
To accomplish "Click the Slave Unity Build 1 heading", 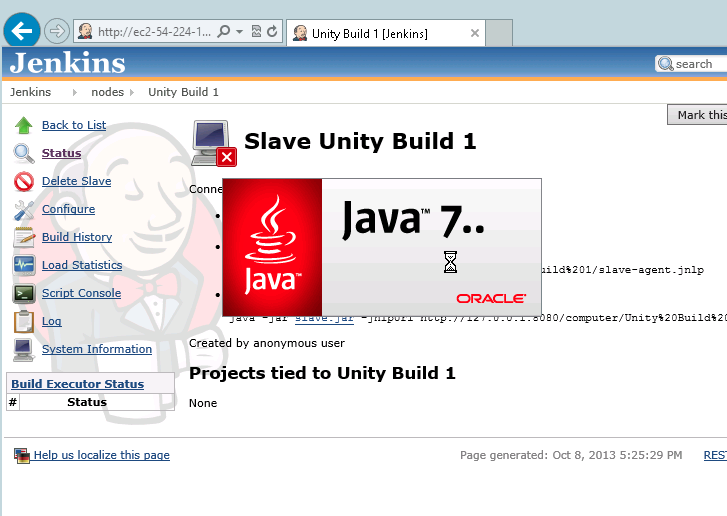I will [x=360, y=141].
